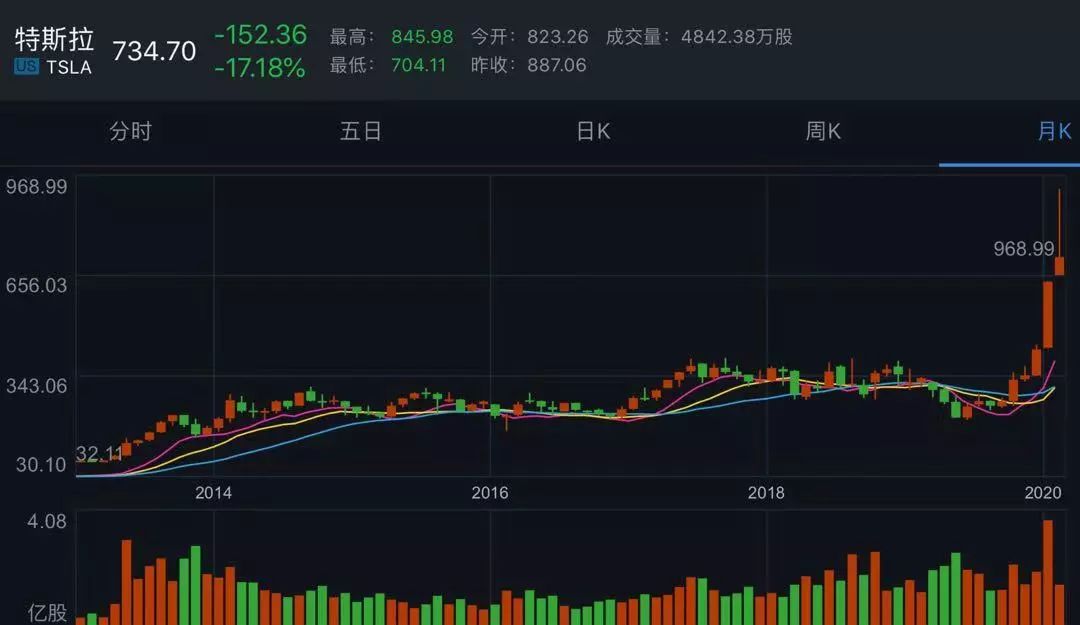Click the -17.18% percent change value
The width and height of the screenshot is (1080, 625).
click(x=260, y=68)
